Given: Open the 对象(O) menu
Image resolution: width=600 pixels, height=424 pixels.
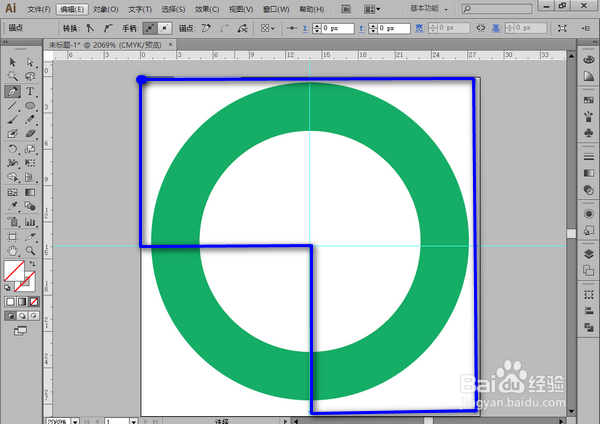Looking at the screenshot, I should pyautogui.click(x=106, y=9).
